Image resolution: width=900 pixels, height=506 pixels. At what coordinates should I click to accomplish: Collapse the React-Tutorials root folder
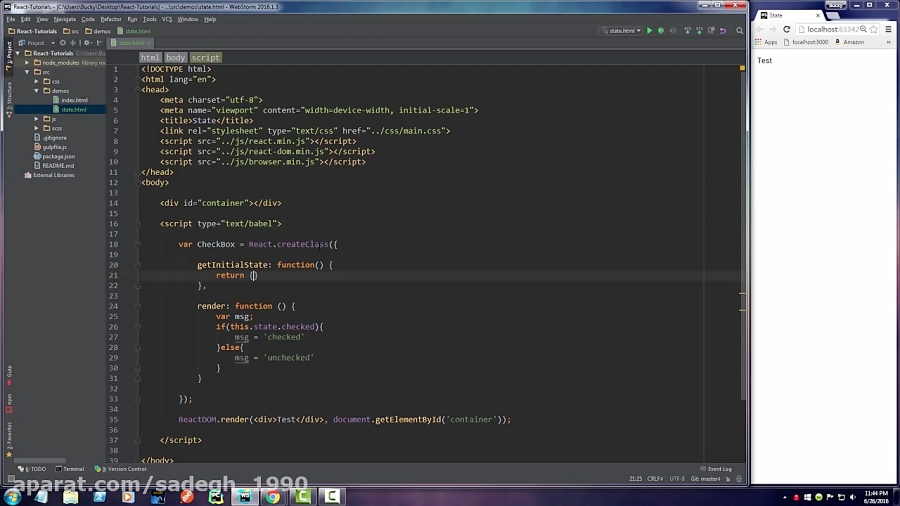point(18,53)
